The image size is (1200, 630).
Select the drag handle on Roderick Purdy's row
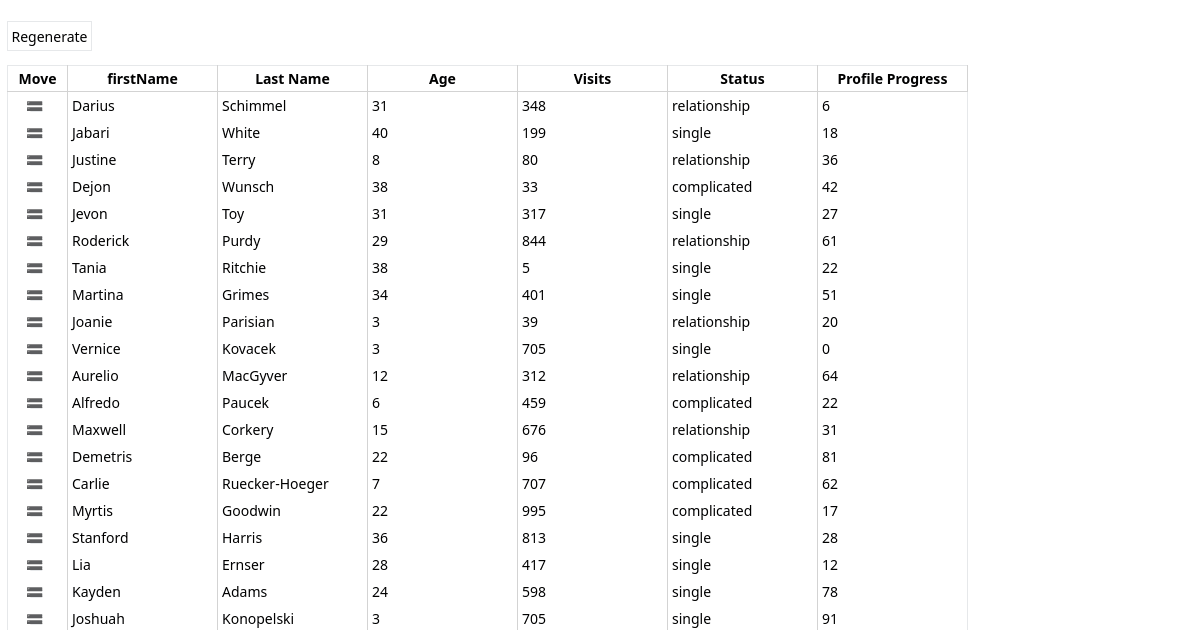[x=35, y=241]
